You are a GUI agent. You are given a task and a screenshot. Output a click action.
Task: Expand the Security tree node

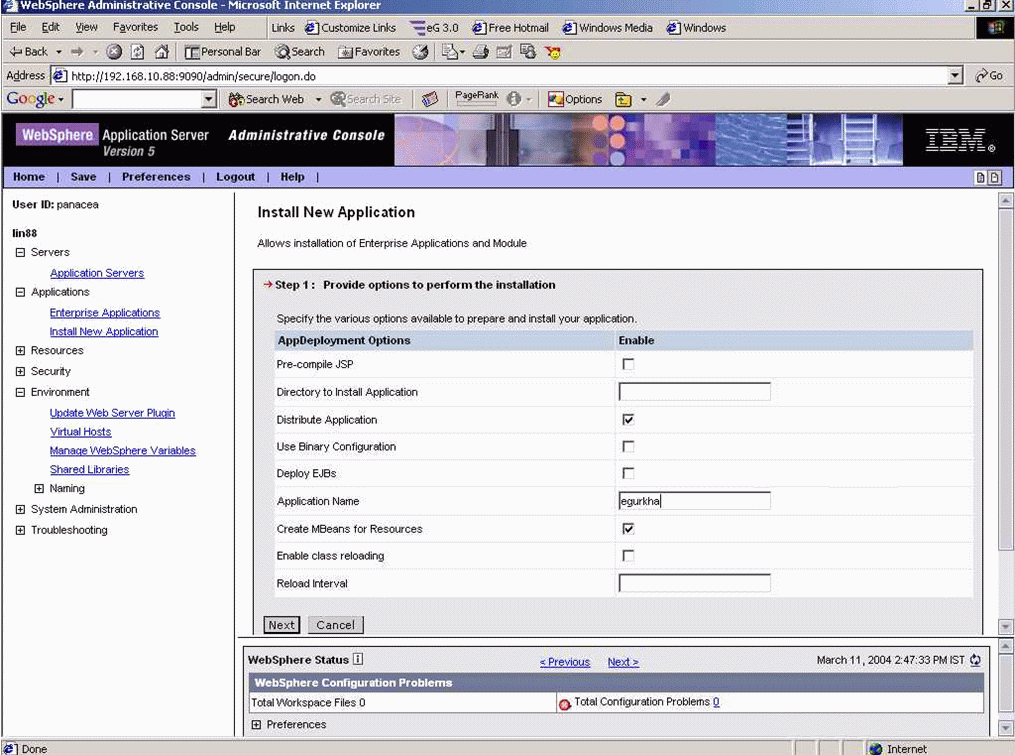(20, 371)
